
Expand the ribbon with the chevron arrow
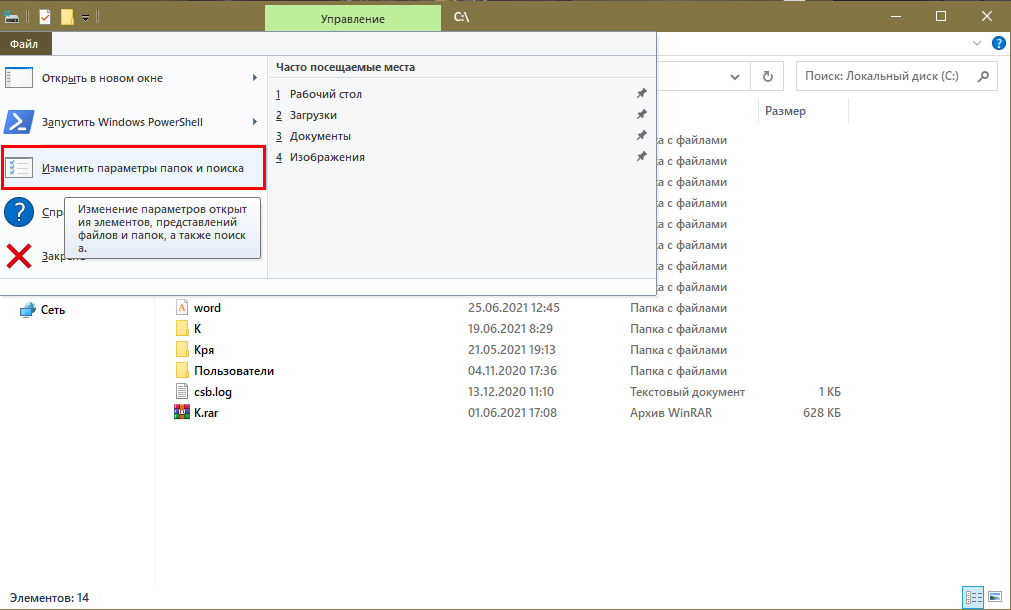(977, 44)
